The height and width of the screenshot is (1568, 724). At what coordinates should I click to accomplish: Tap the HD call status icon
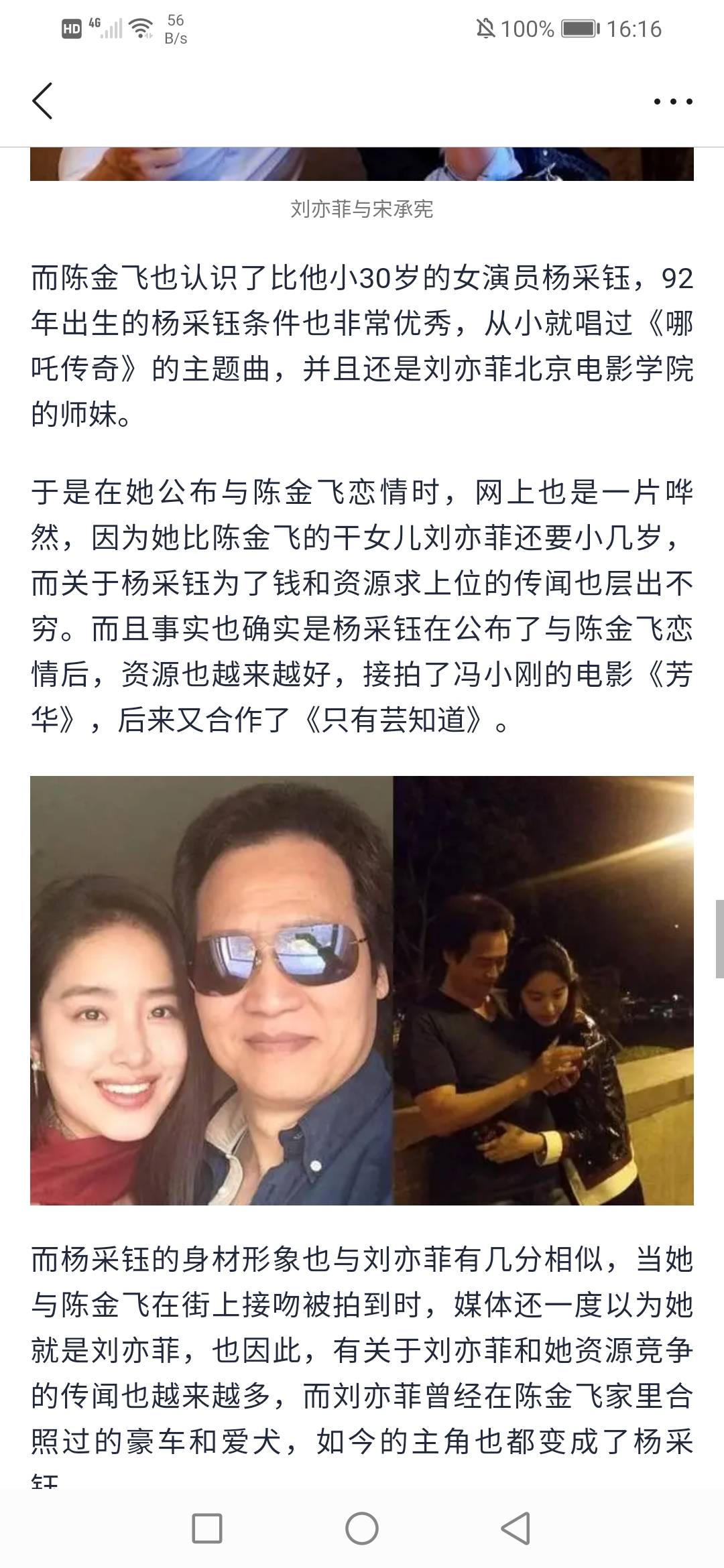(71, 29)
